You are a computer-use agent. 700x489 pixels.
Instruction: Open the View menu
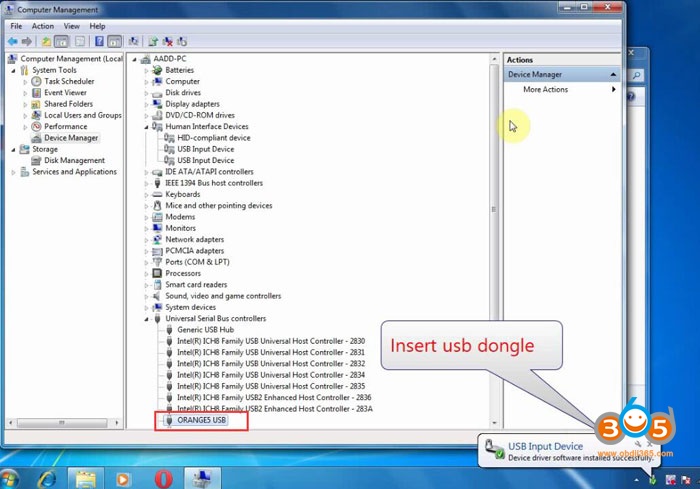[x=71, y=26]
